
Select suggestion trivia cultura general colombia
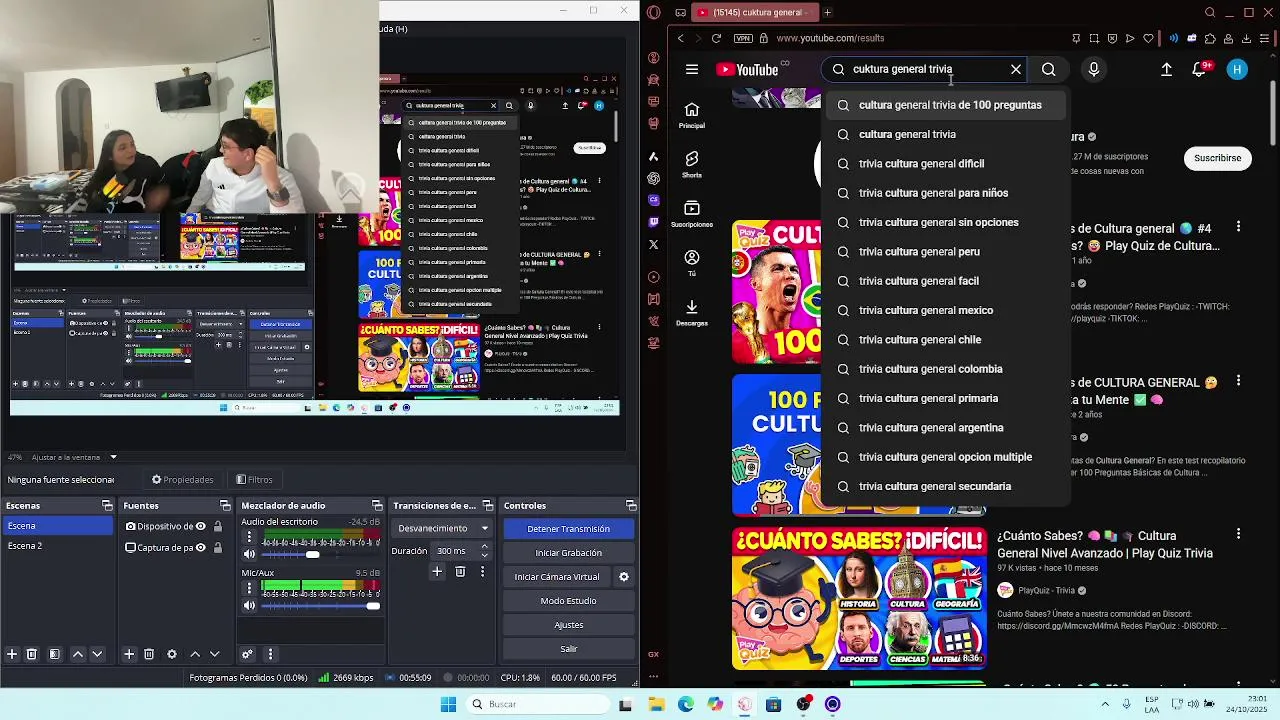tap(945, 369)
